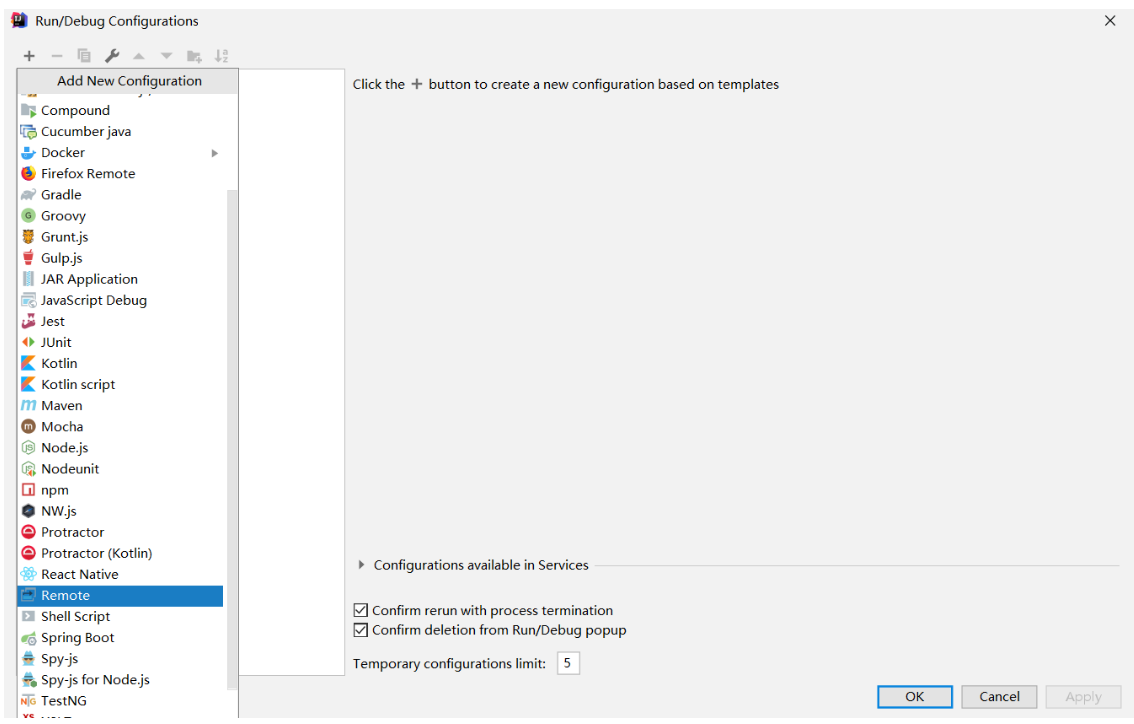Choose the Protractor entry
The height and width of the screenshot is (724, 1134).
pyautogui.click(x=120, y=532)
